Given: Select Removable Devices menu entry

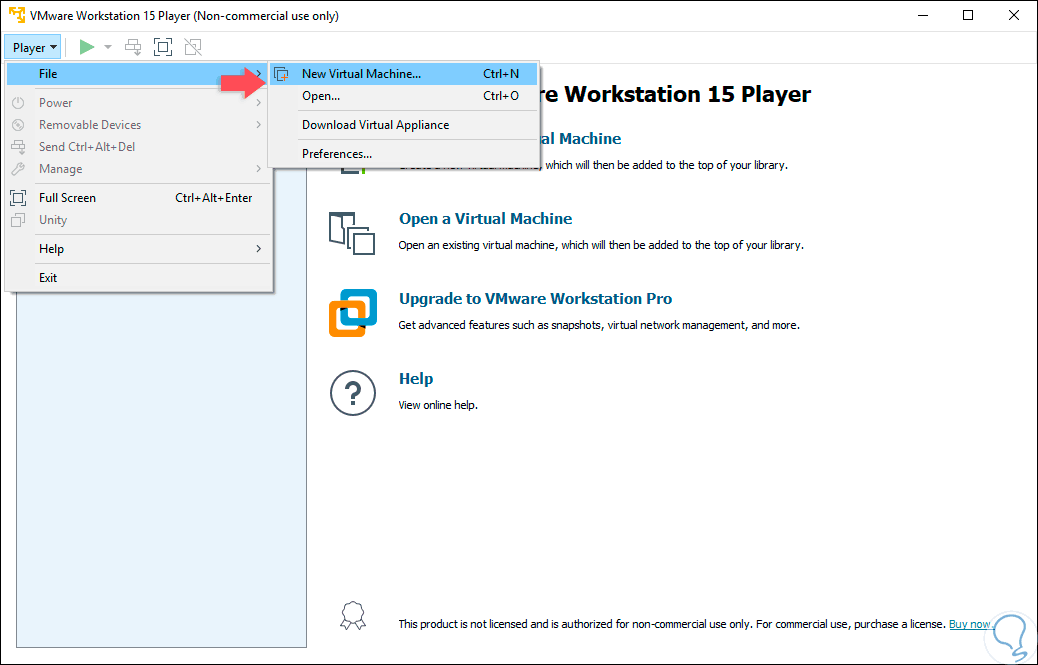Looking at the screenshot, I should click(137, 124).
